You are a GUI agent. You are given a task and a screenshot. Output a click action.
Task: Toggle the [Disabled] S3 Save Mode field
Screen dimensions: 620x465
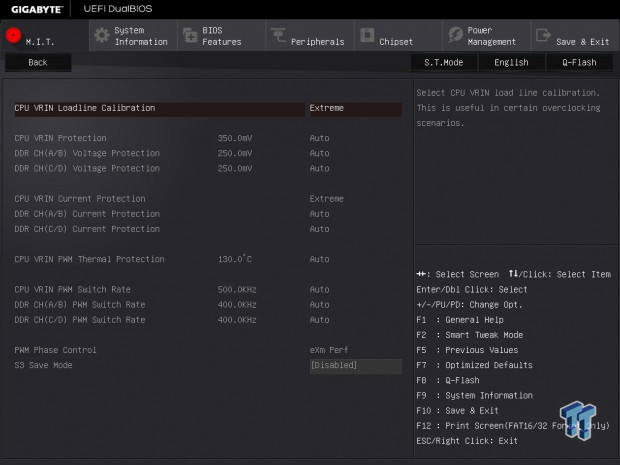click(356, 366)
